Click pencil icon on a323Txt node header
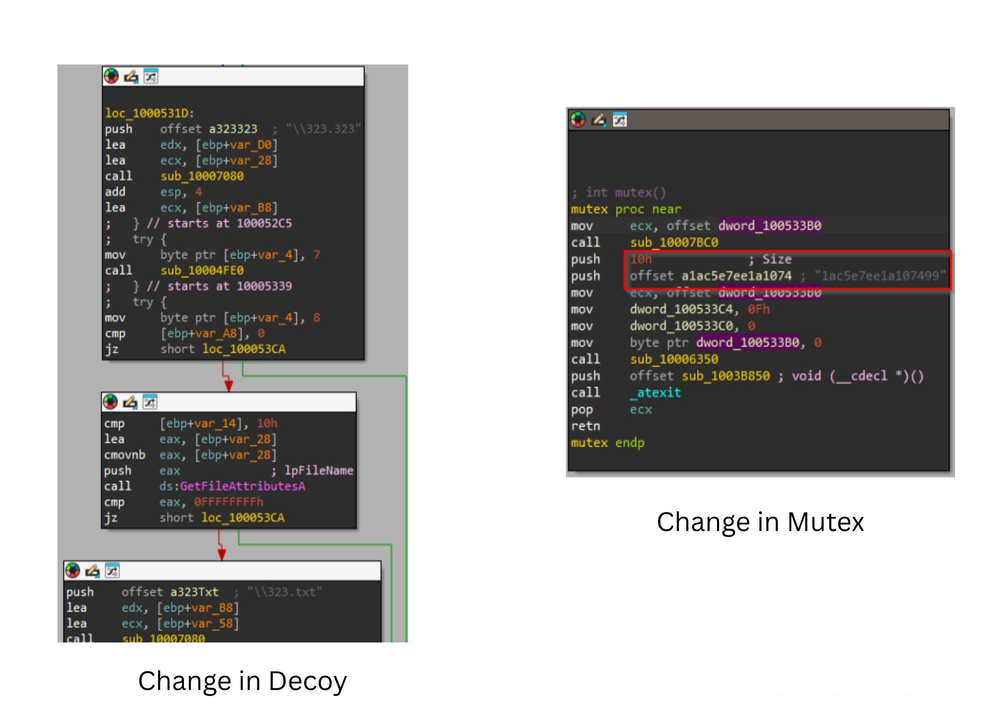Viewport: 1000px width, 707px height. 94,570
